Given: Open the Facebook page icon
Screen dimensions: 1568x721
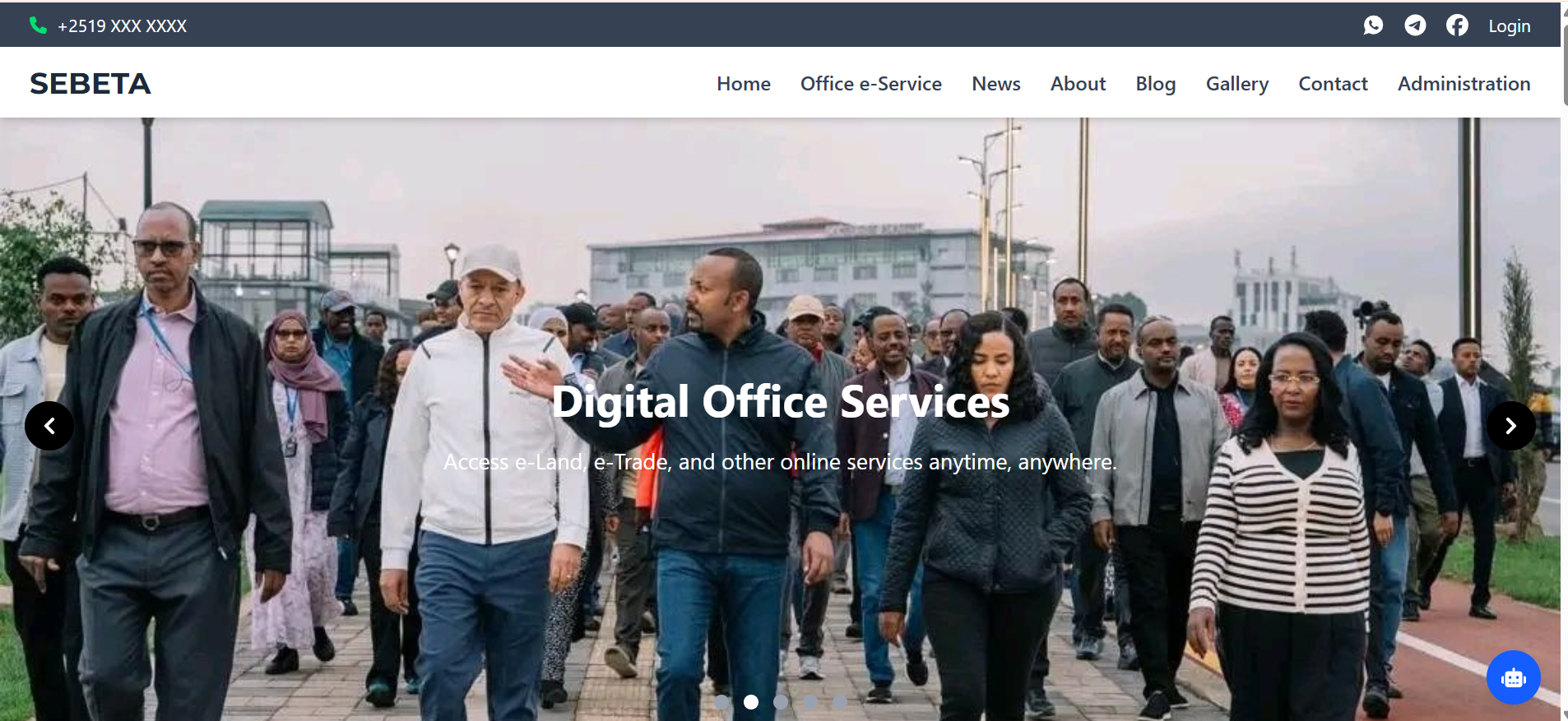Looking at the screenshot, I should [x=1457, y=25].
